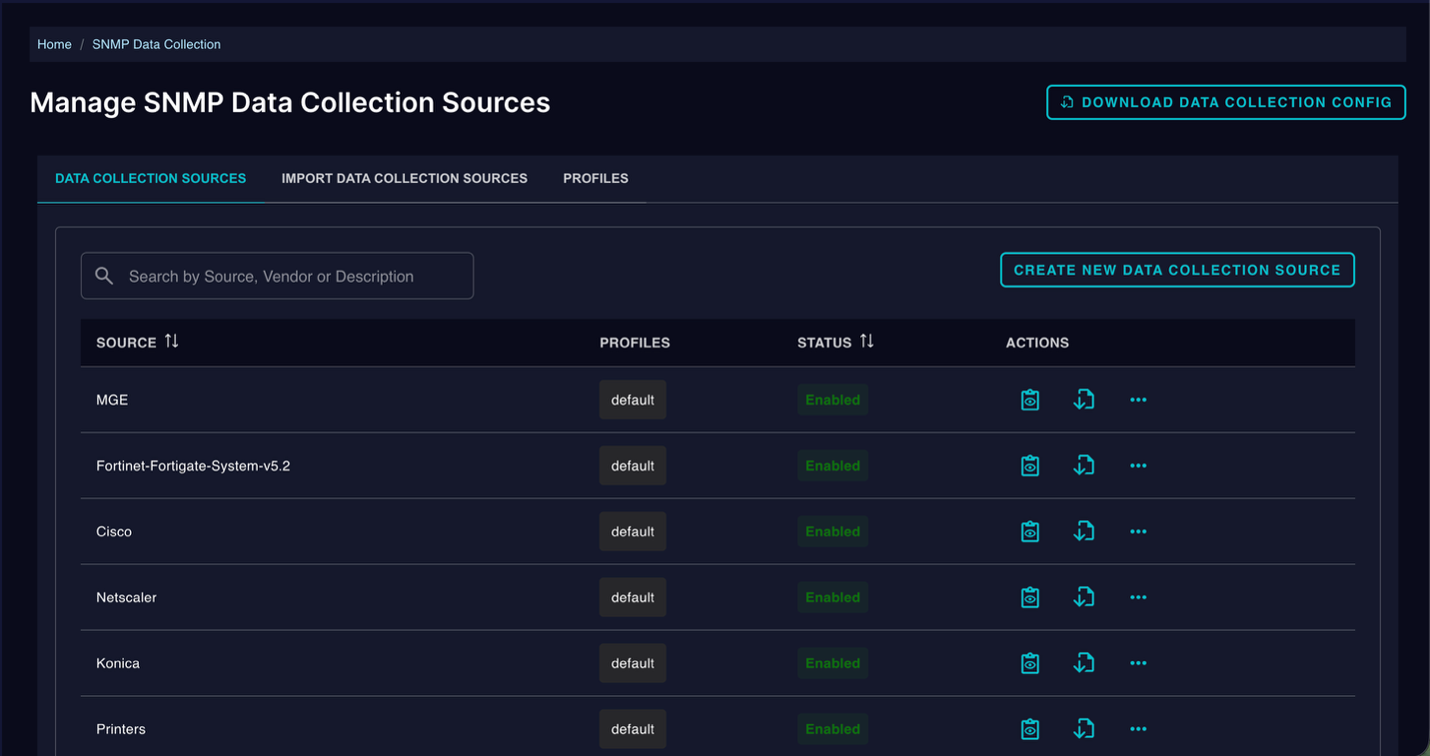Viewport: 1430px width, 756px height.
Task: View details icon for Konica row
Action: 1030,664
